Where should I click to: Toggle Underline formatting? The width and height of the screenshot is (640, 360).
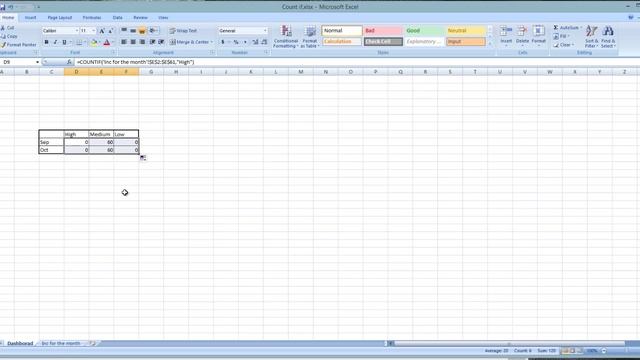[64, 42]
